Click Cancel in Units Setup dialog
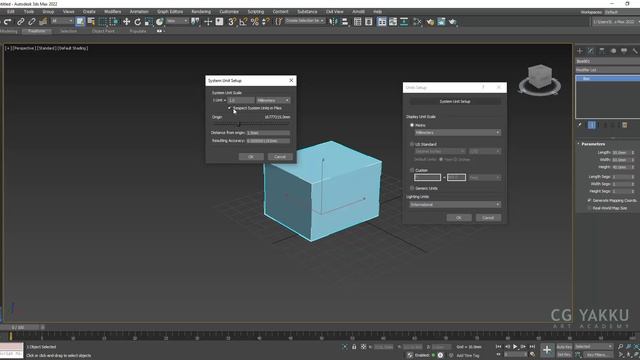Screen dimensions: 640x360 coord(488,218)
